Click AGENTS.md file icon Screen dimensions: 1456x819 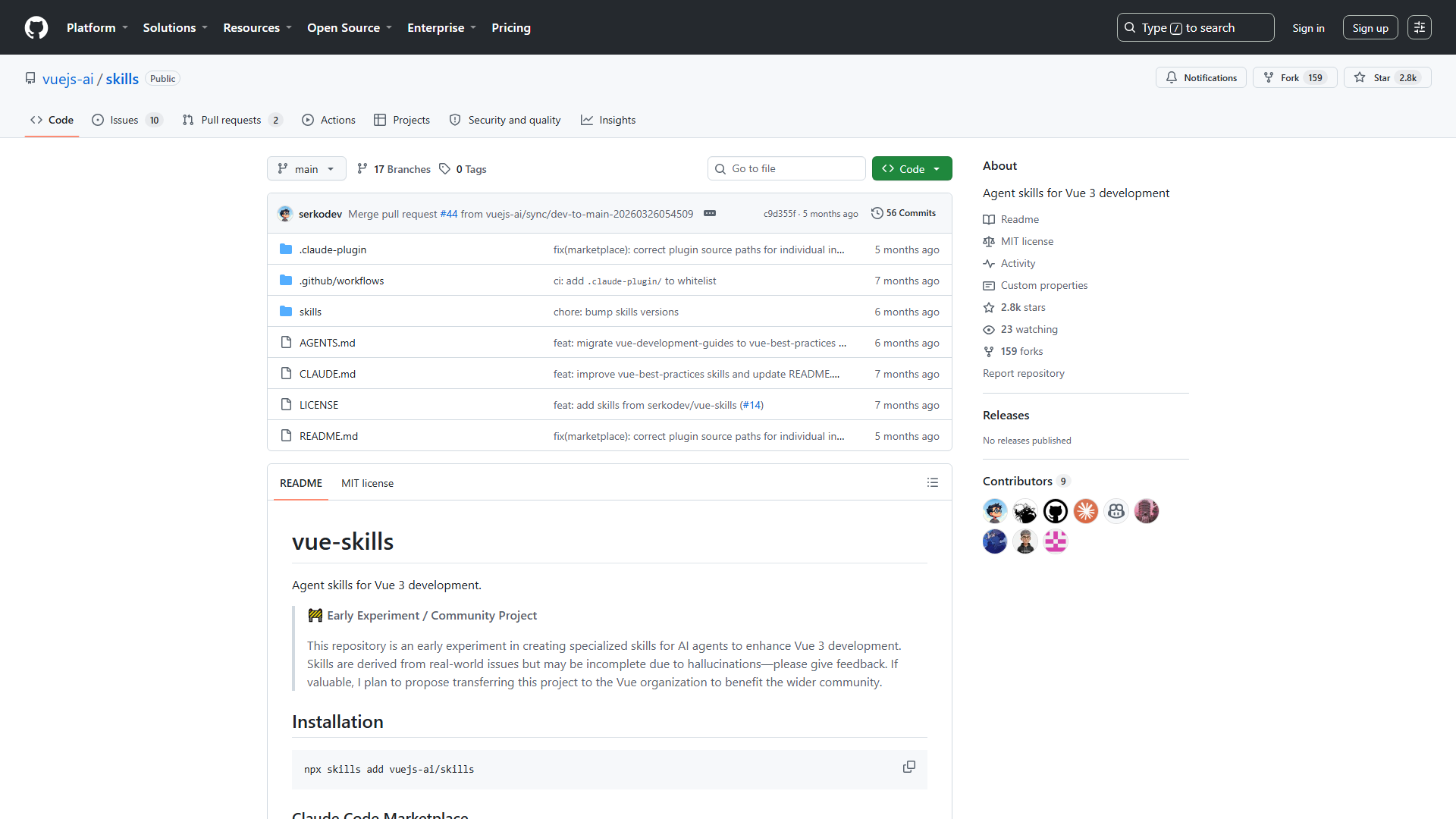coord(286,343)
